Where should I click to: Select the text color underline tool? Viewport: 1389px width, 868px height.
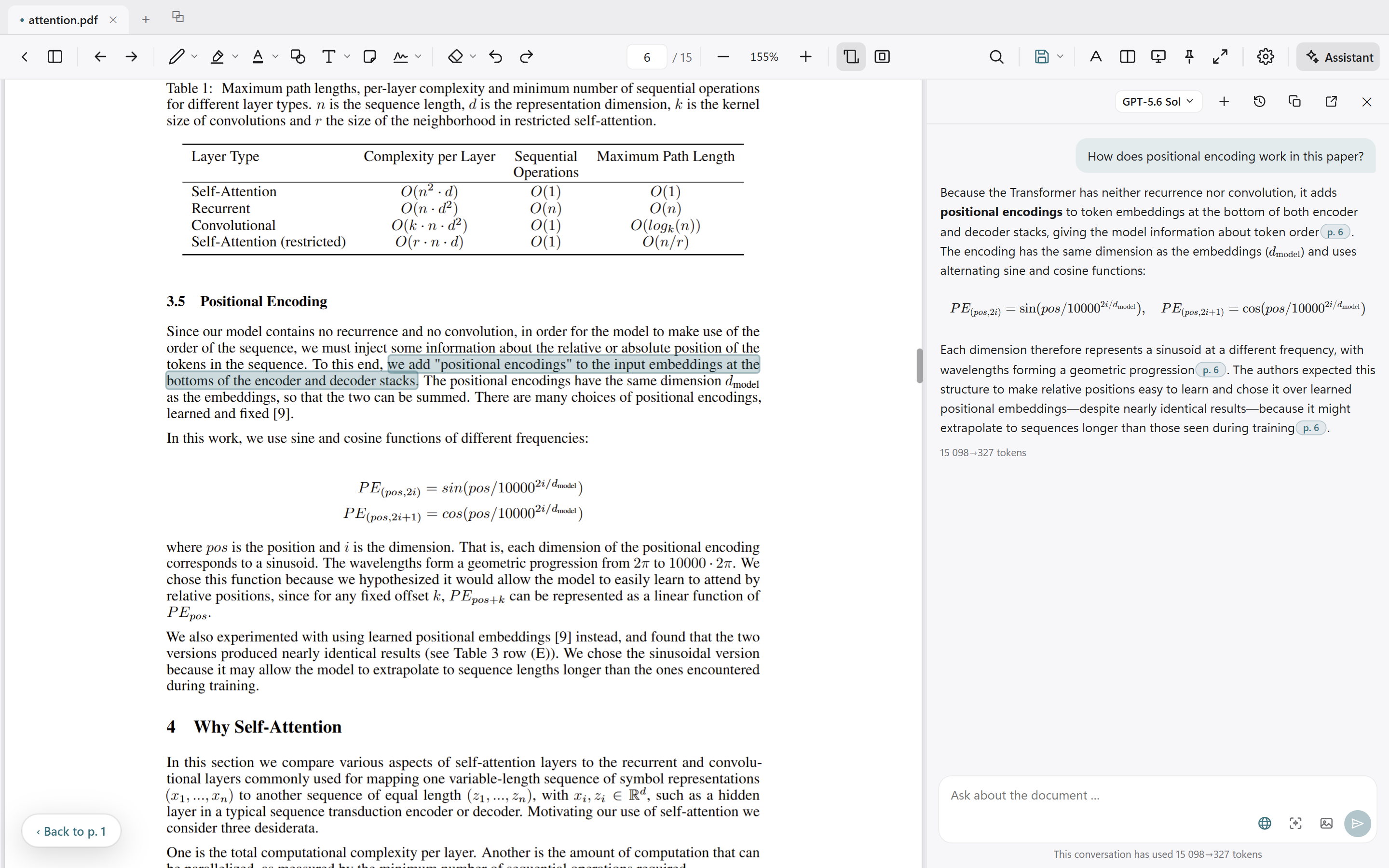point(258,56)
